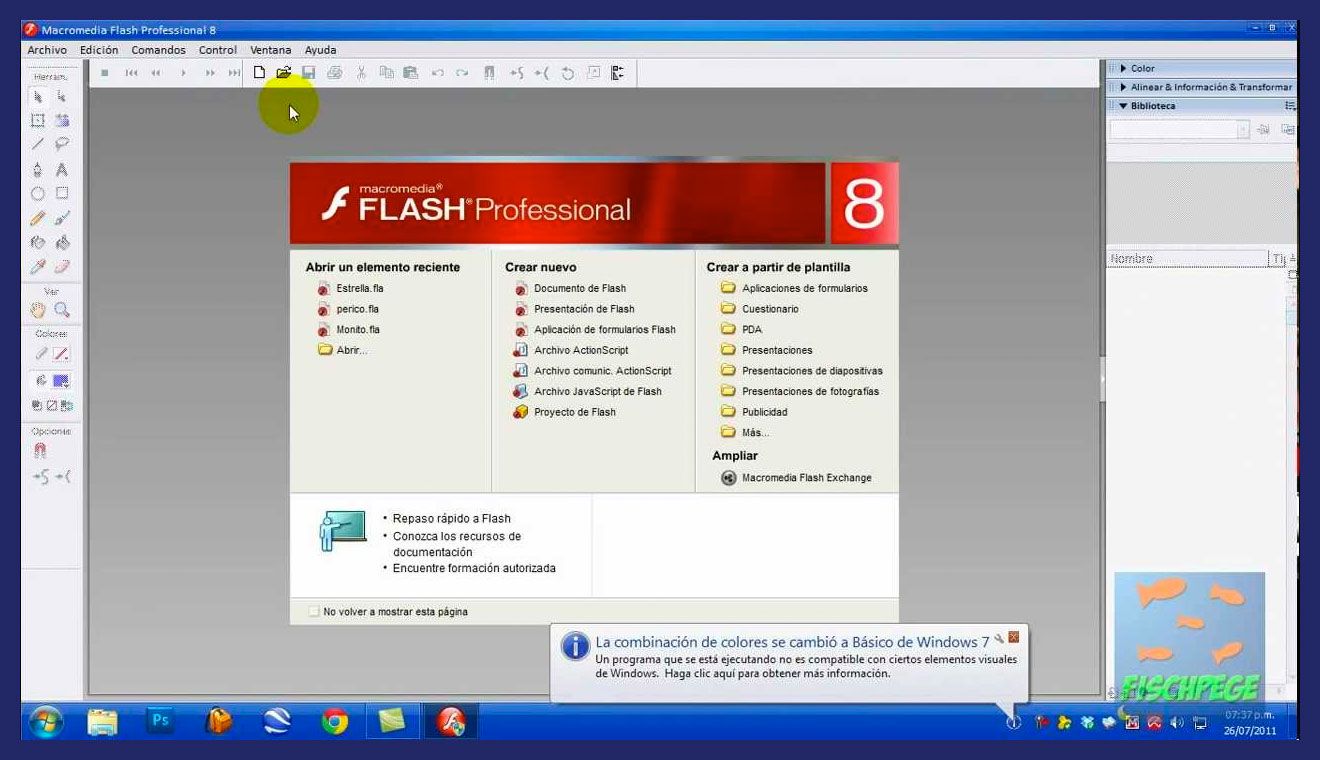Open the Biblioteca panel options menu
Image resolution: width=1320 pixels, height=760 pixels.
(x=1290, y=105)
